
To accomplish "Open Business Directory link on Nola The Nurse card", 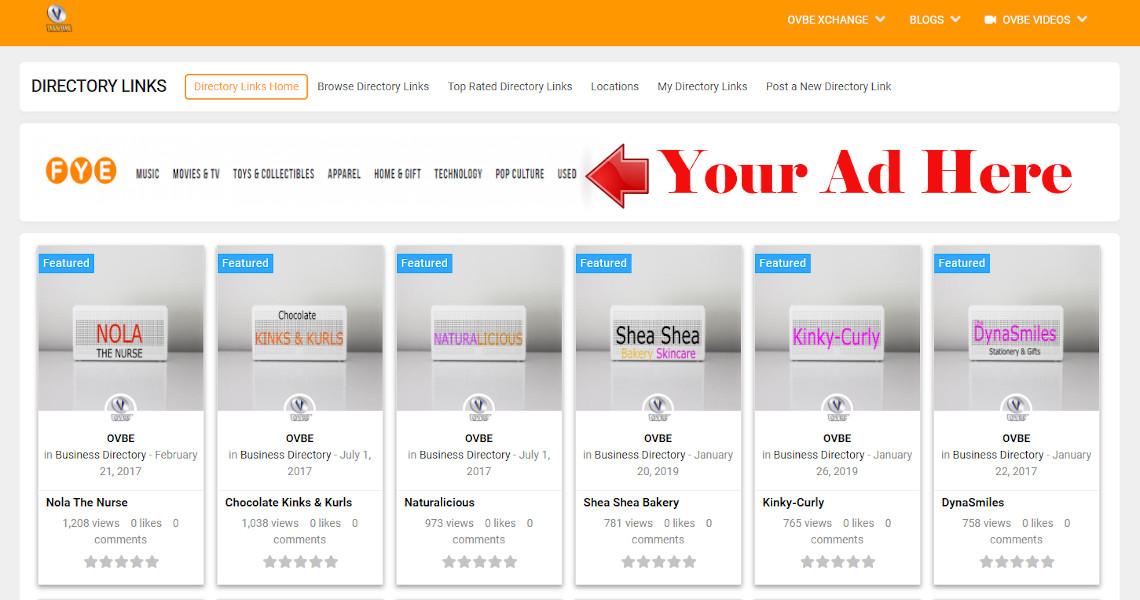I will point(100,455).
